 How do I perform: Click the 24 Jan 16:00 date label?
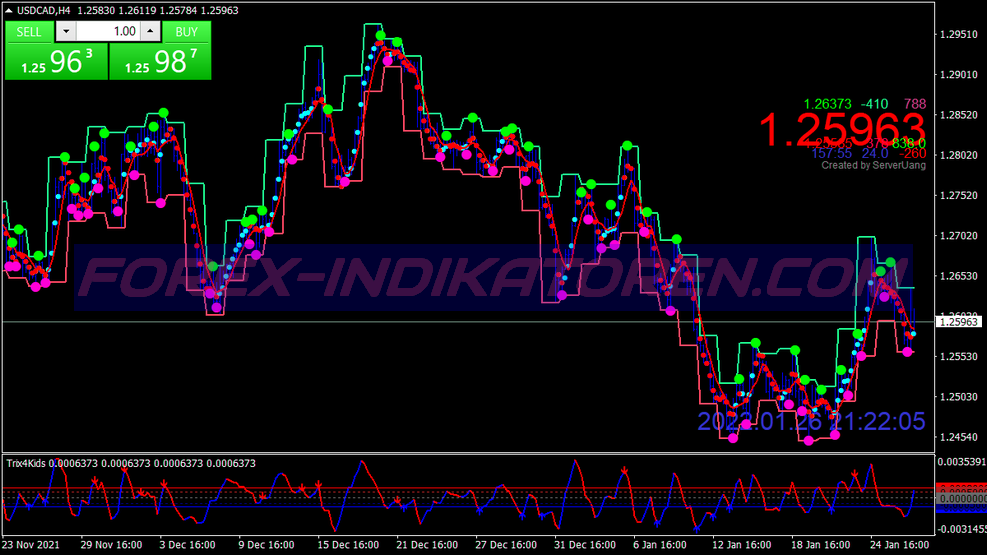[899, 544]
